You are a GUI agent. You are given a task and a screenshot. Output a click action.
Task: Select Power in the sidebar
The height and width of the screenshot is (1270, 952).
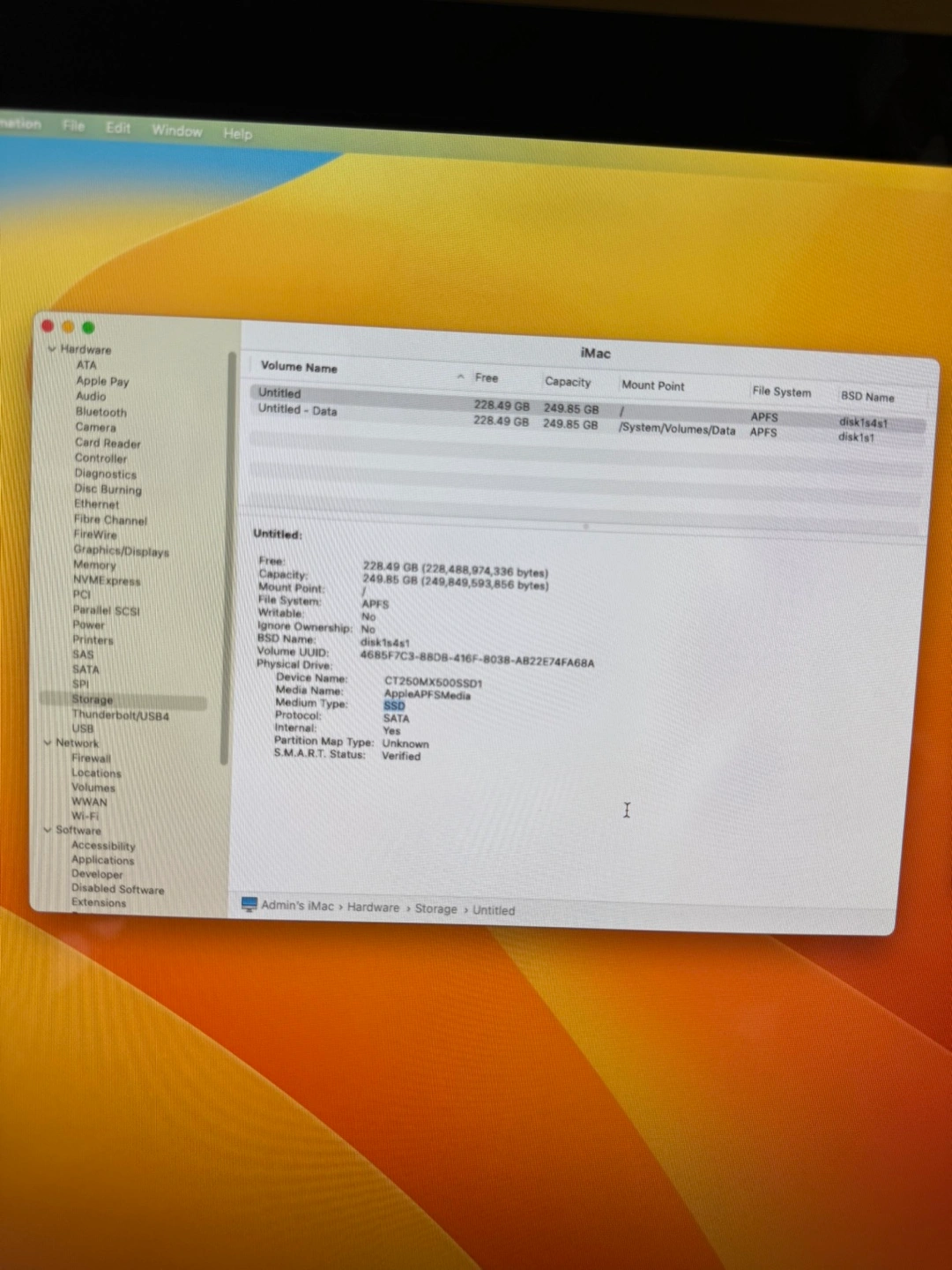tap(88, 624)
